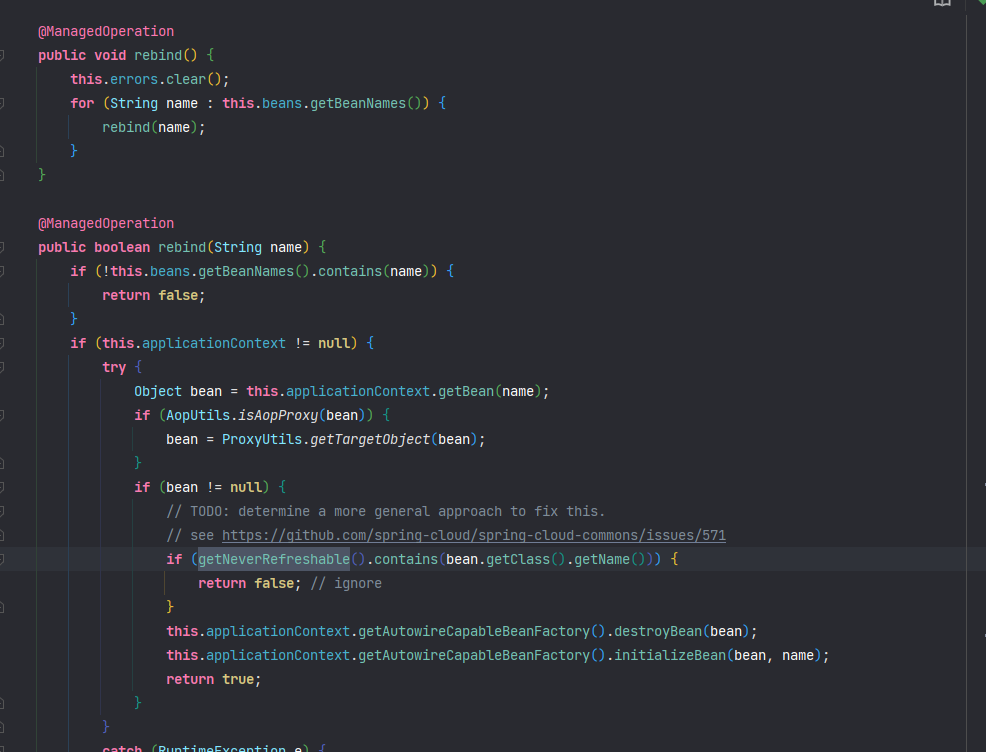Click 'AopUtils' class name
Image resolution: width=986 pixels, height=752 pixels.
[198, 415]
